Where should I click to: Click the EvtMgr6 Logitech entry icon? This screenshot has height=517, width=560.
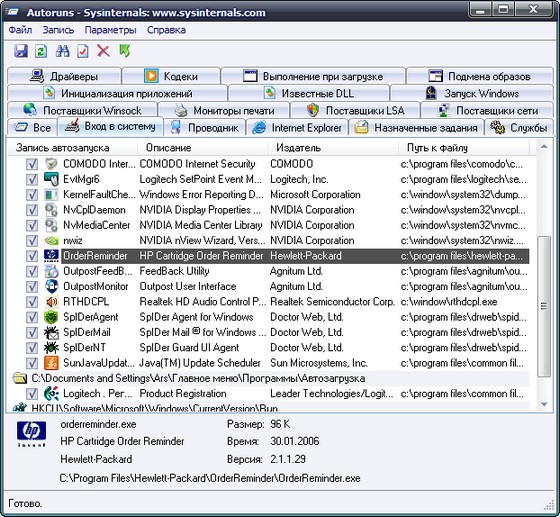(x=51, y=179)
